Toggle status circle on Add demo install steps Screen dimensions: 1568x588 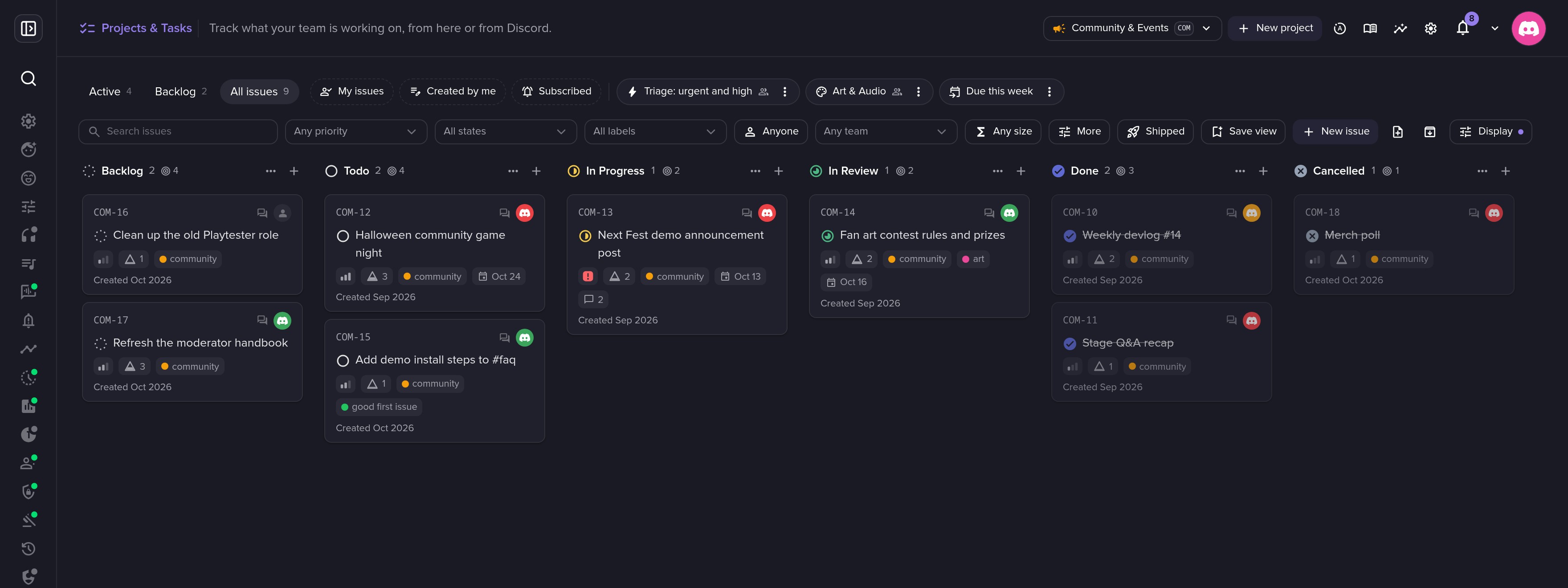point(343,360)
